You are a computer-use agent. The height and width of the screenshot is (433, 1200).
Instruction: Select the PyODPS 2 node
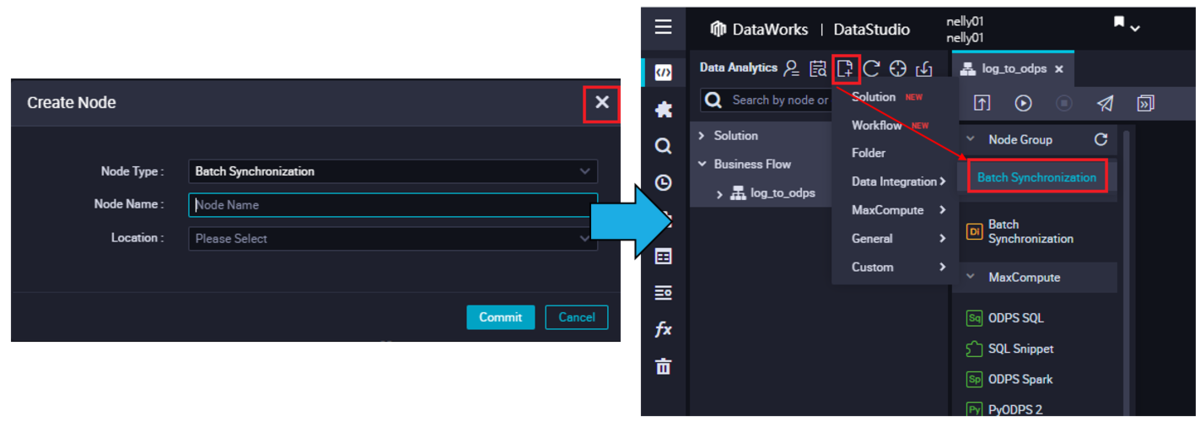click(x=1004, y=409)
